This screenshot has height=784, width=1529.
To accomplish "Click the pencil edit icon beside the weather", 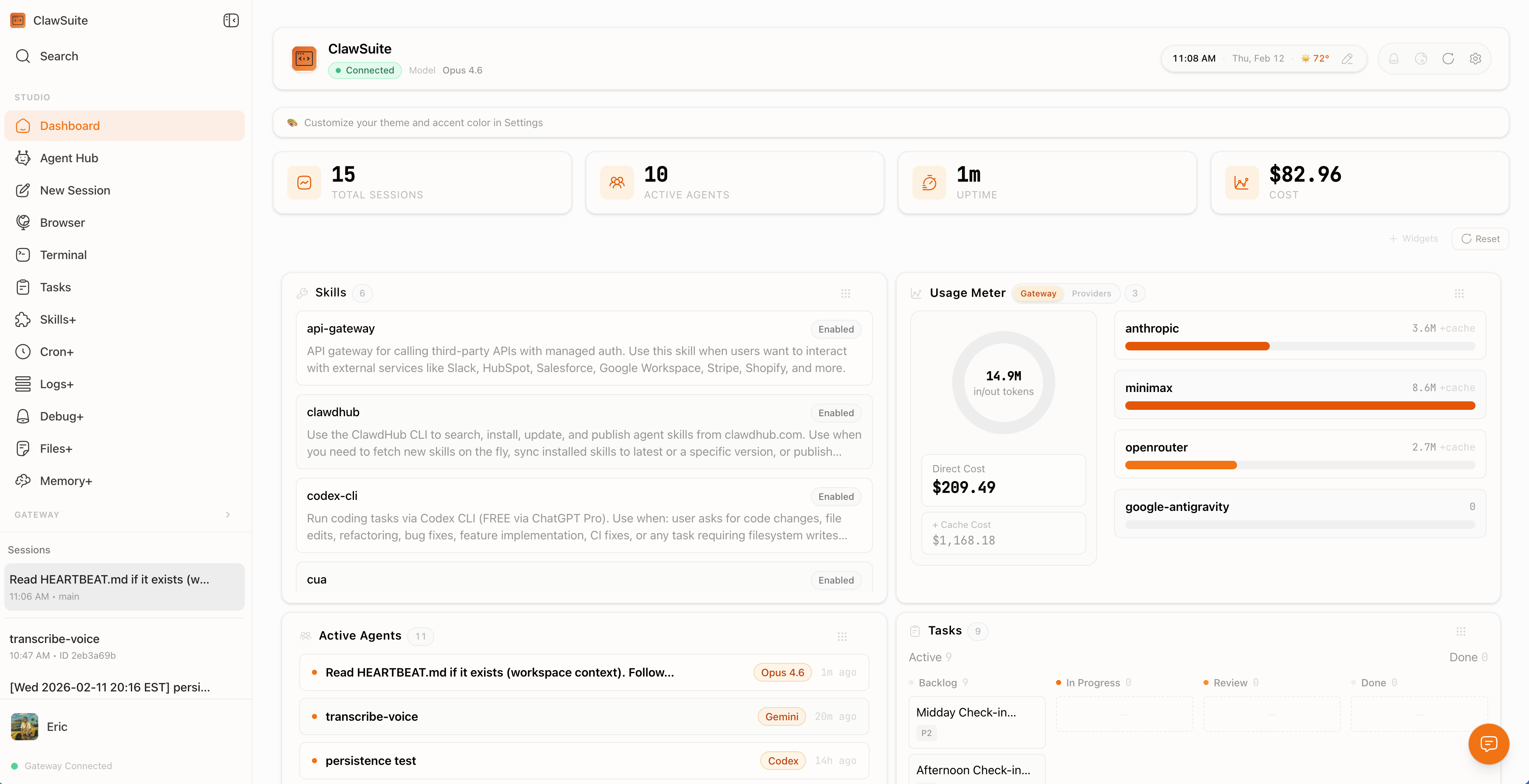I will 1348,59.
